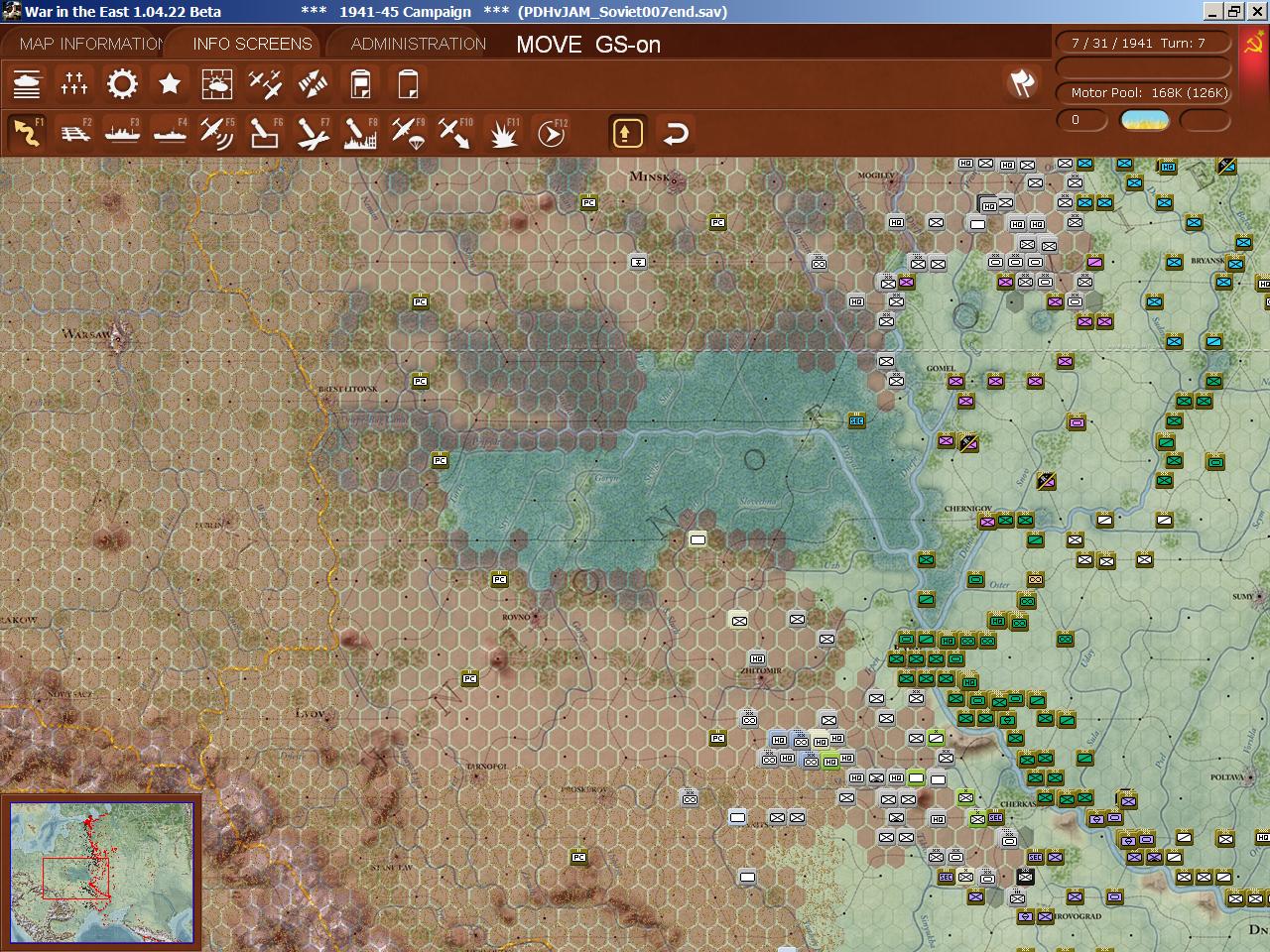Click the Bryansk city label
Image resolution: width=1270 pixels, height=952 pixels.
coord(1207,261)
